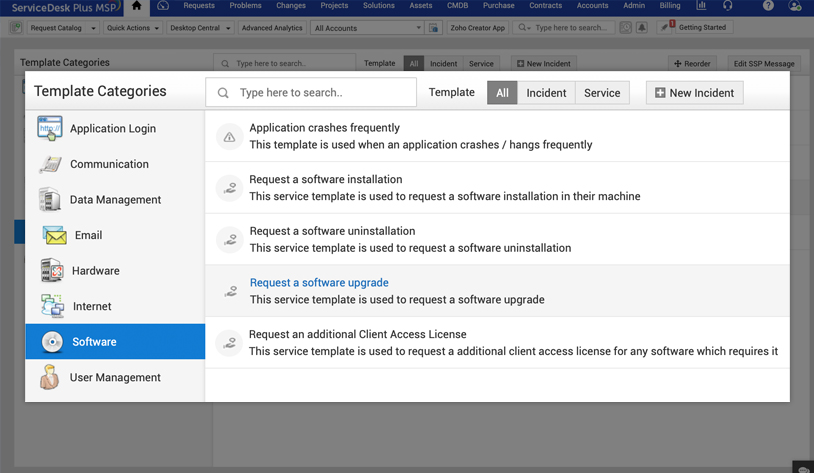Select the Internet category icon
The image size is (814, 473).
pyautogui.click(x=52, y=306)
